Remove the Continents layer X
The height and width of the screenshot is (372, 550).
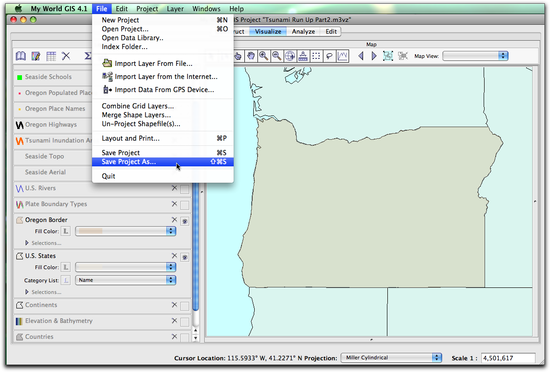(x=174, y=305)
